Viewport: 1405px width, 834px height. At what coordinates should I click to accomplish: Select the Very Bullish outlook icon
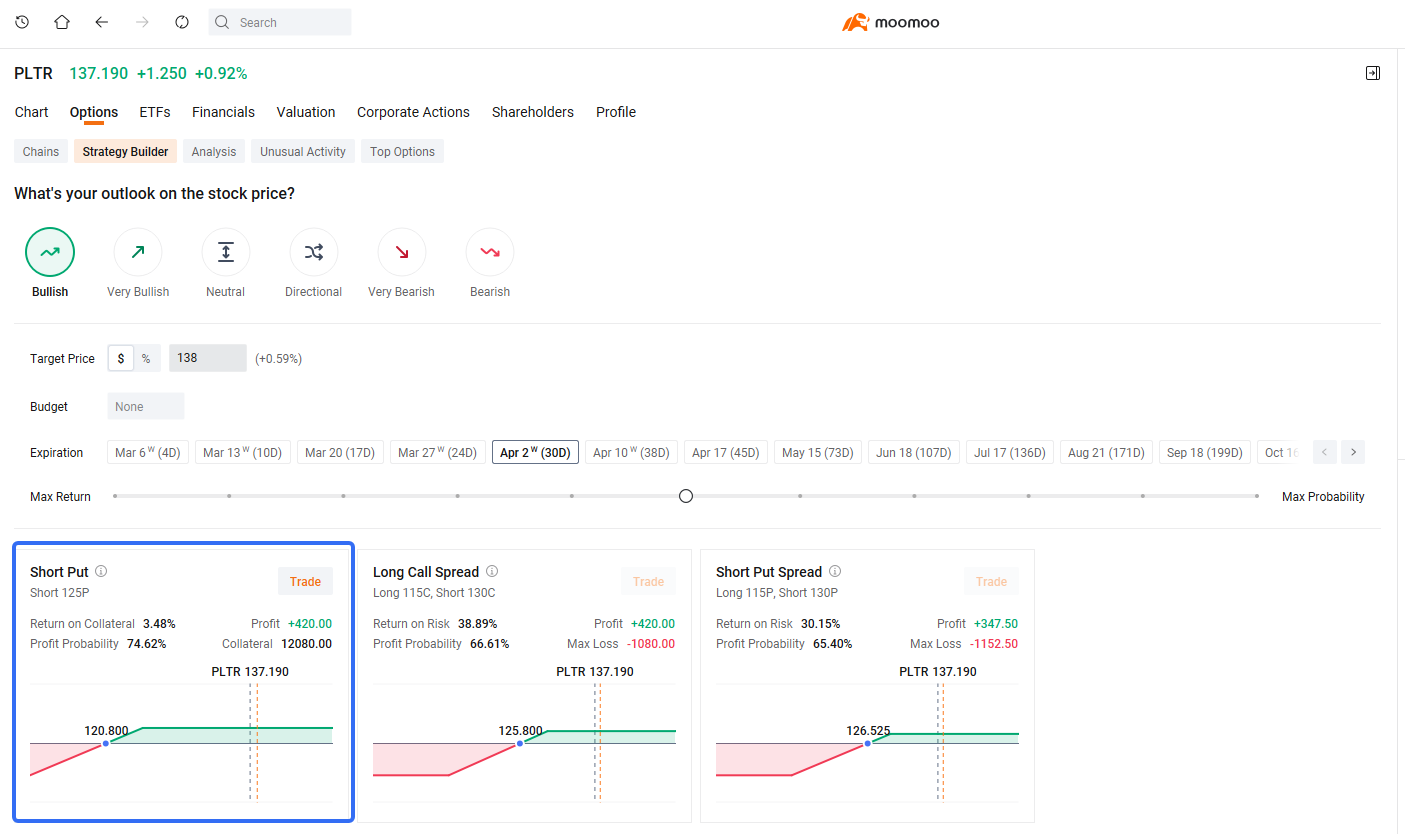pos(138,253)
